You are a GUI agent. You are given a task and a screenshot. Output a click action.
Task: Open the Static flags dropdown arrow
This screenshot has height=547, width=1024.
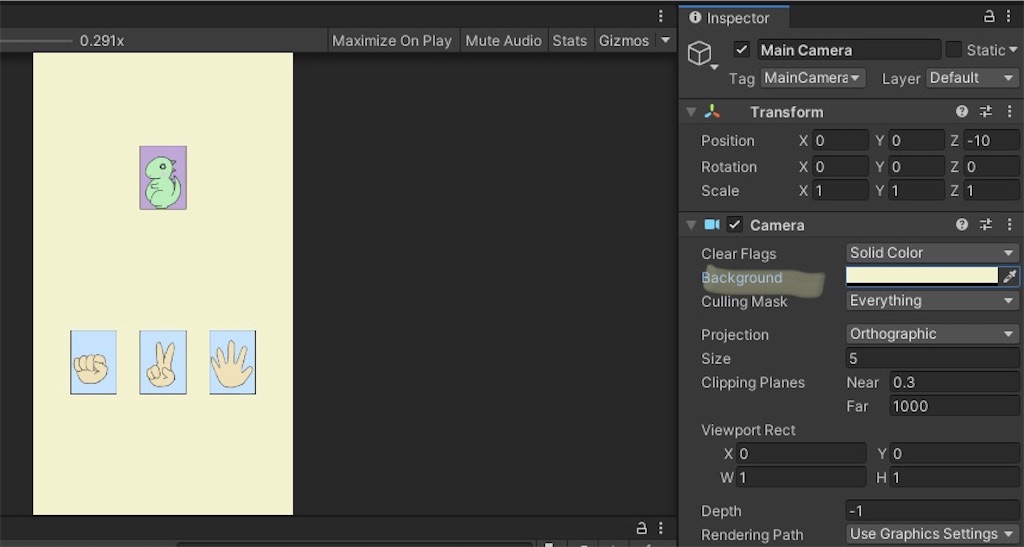tap(1013, 50)
